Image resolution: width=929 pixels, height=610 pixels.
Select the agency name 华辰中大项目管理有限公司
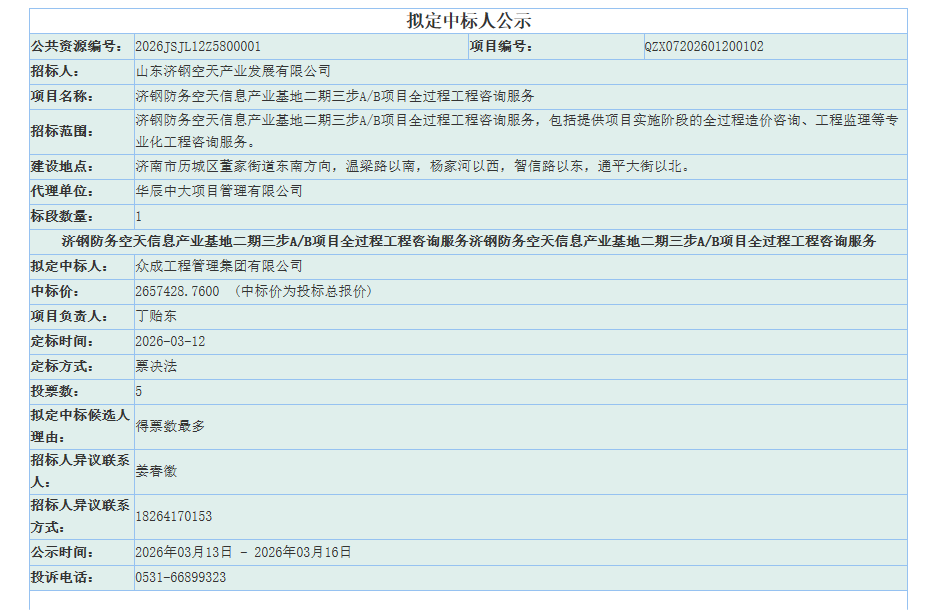pyautogui.click(x=219, y=191)
